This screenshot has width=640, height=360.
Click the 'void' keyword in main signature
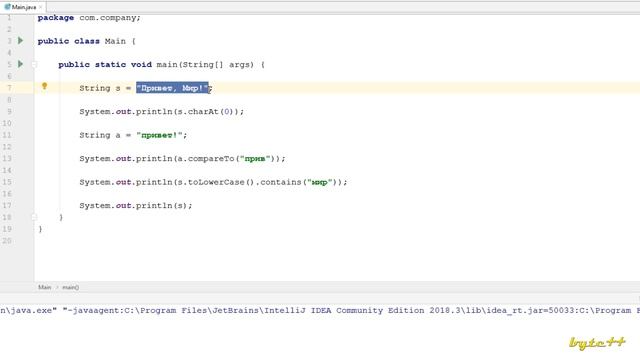[x=141, y=64]
